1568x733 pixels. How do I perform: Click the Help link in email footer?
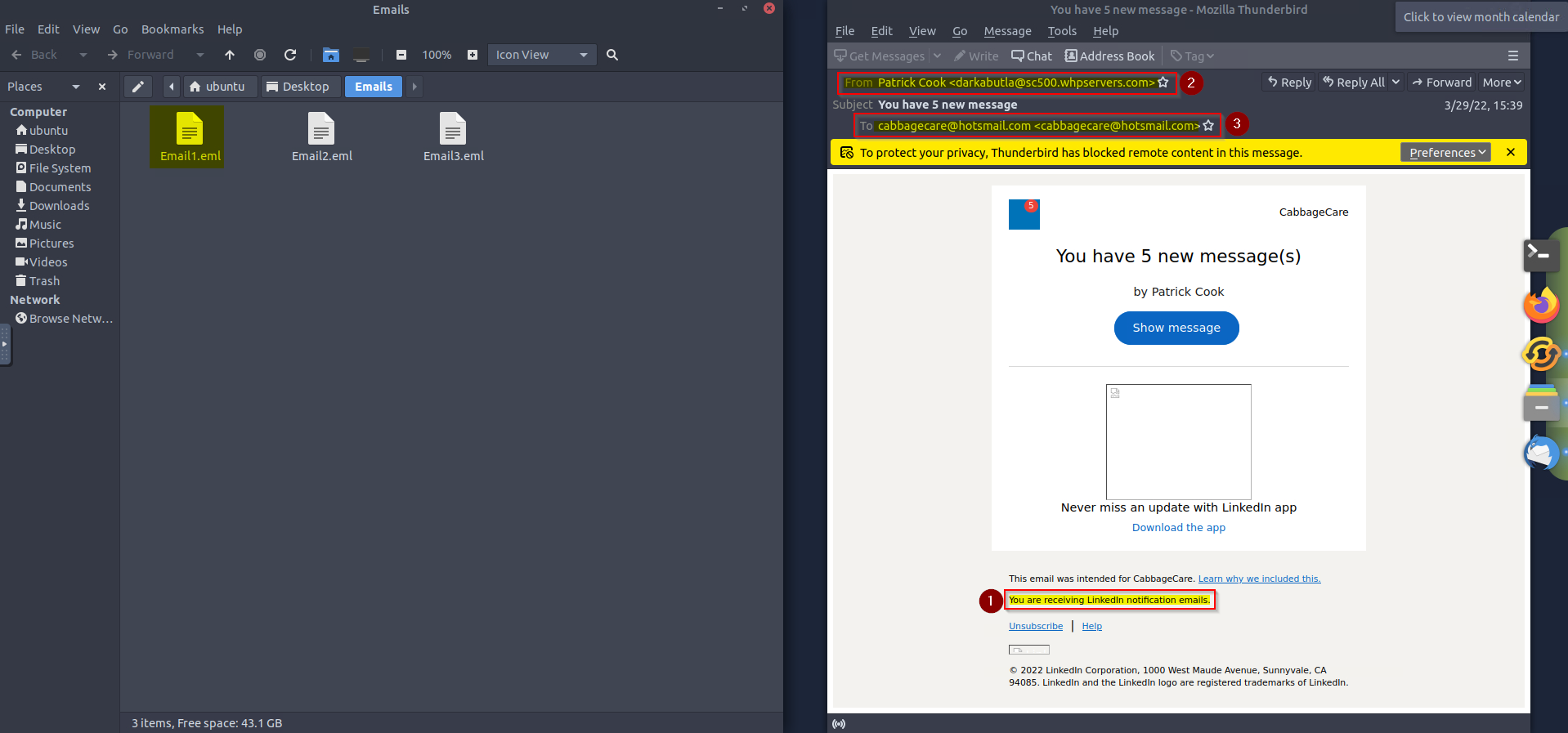pyautogui.click(x=1092, y=626)
